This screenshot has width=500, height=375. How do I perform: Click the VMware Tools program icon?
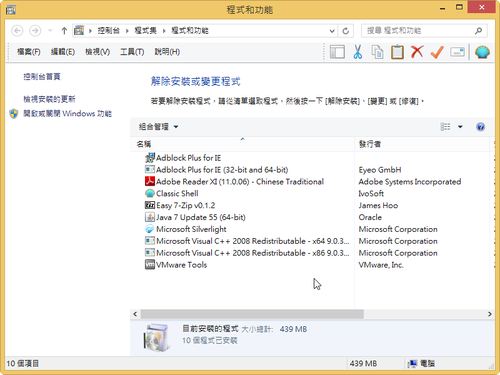click(x=150, y=264)
